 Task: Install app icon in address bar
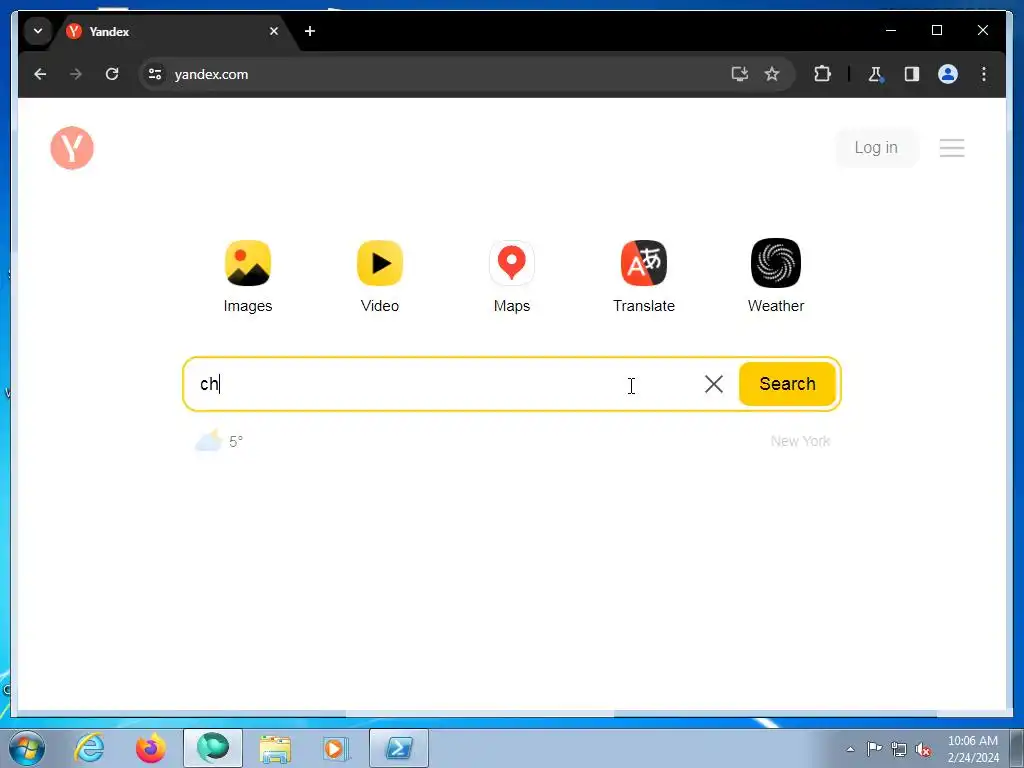[x=739, y=74]
